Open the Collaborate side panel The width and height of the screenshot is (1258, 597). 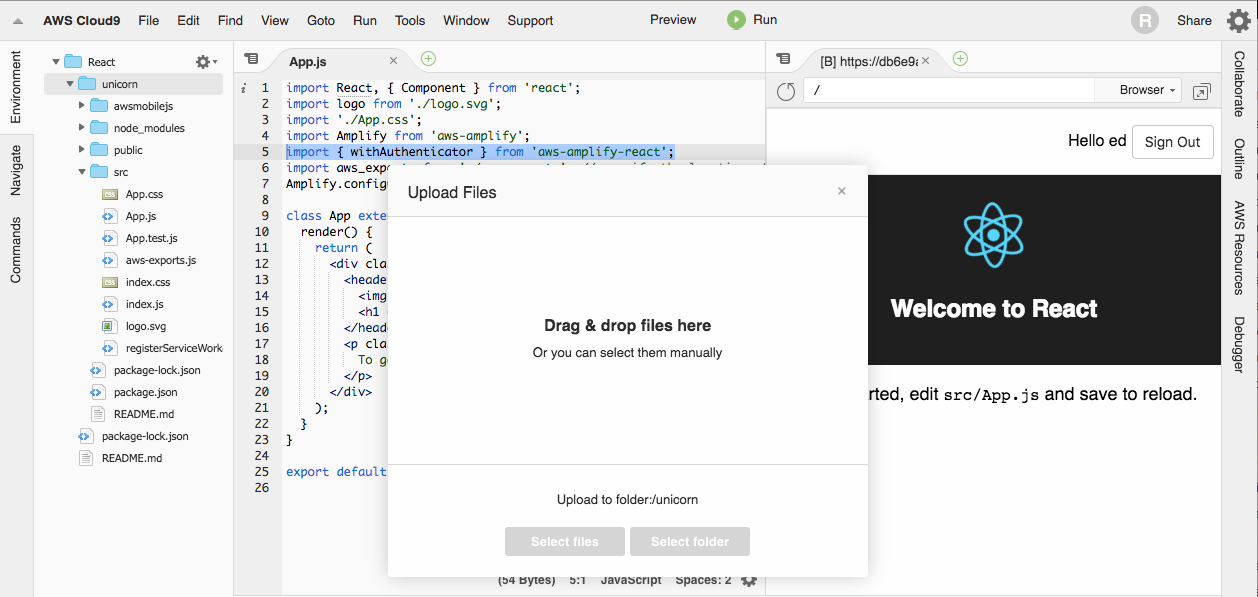pos(1239,83)
